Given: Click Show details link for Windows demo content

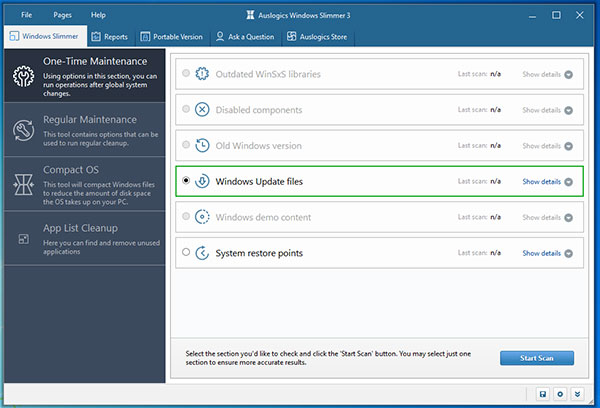Looking at the screenshot, I should click(x=541, y=218).
